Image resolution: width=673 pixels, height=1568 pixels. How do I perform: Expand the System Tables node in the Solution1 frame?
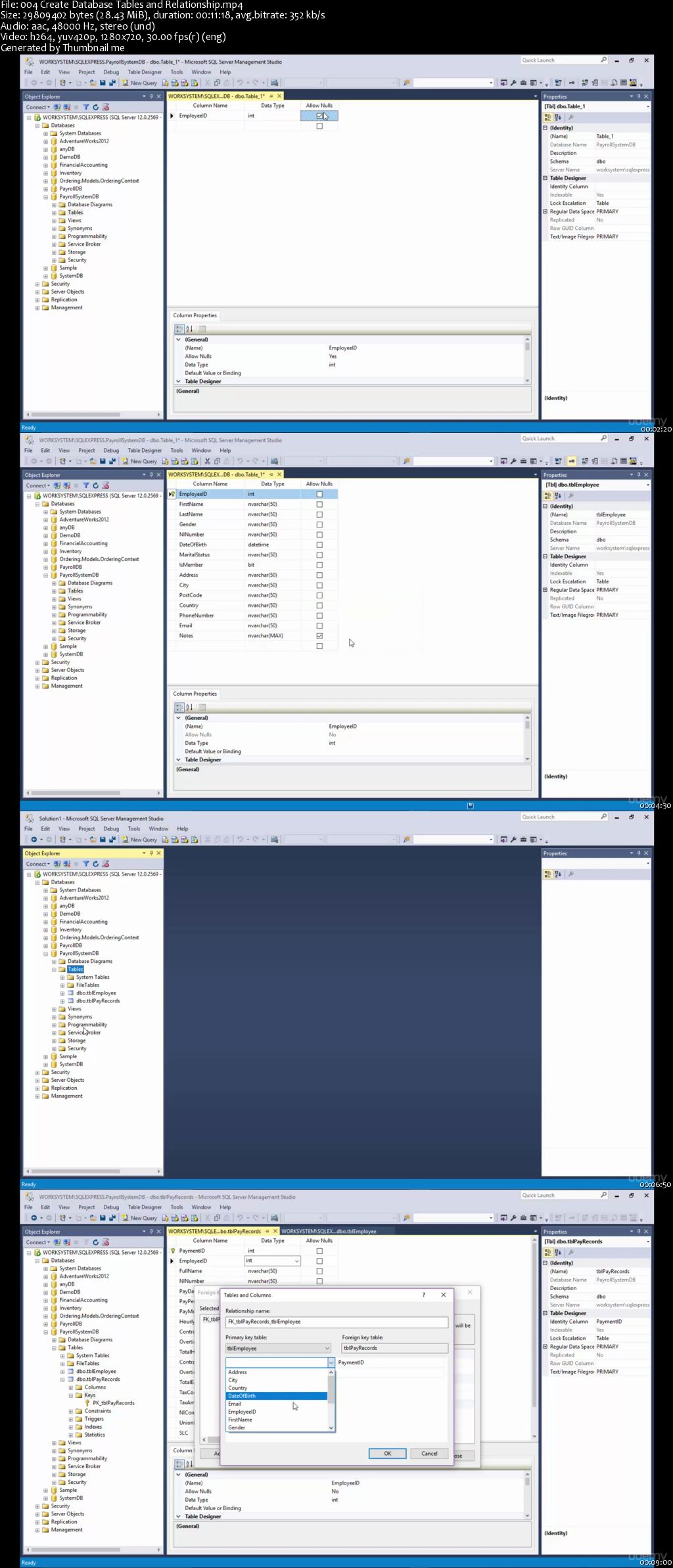62,977
